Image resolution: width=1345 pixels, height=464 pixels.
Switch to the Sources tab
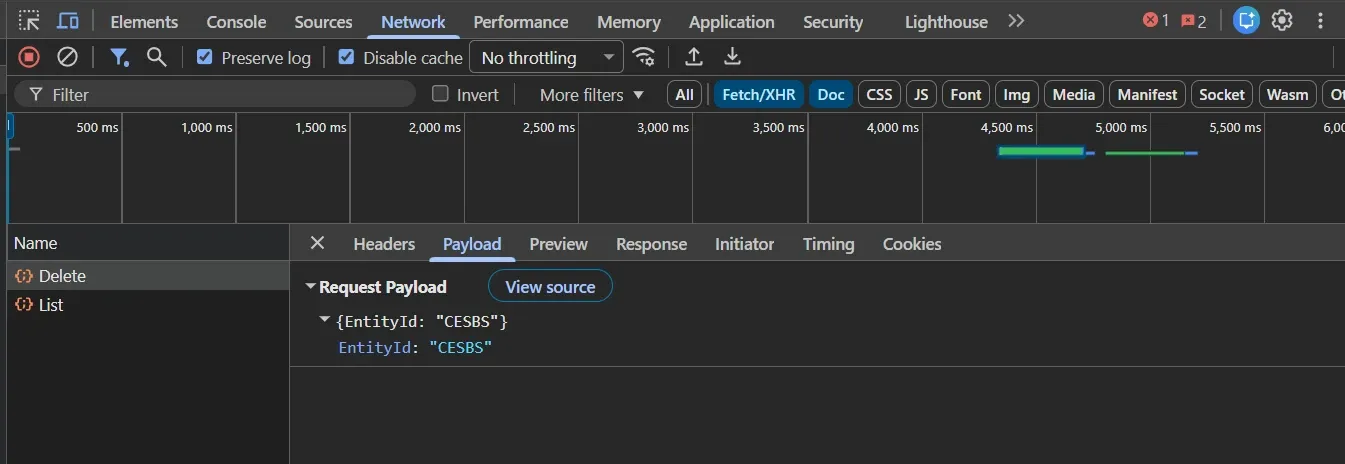pos(323,21)
